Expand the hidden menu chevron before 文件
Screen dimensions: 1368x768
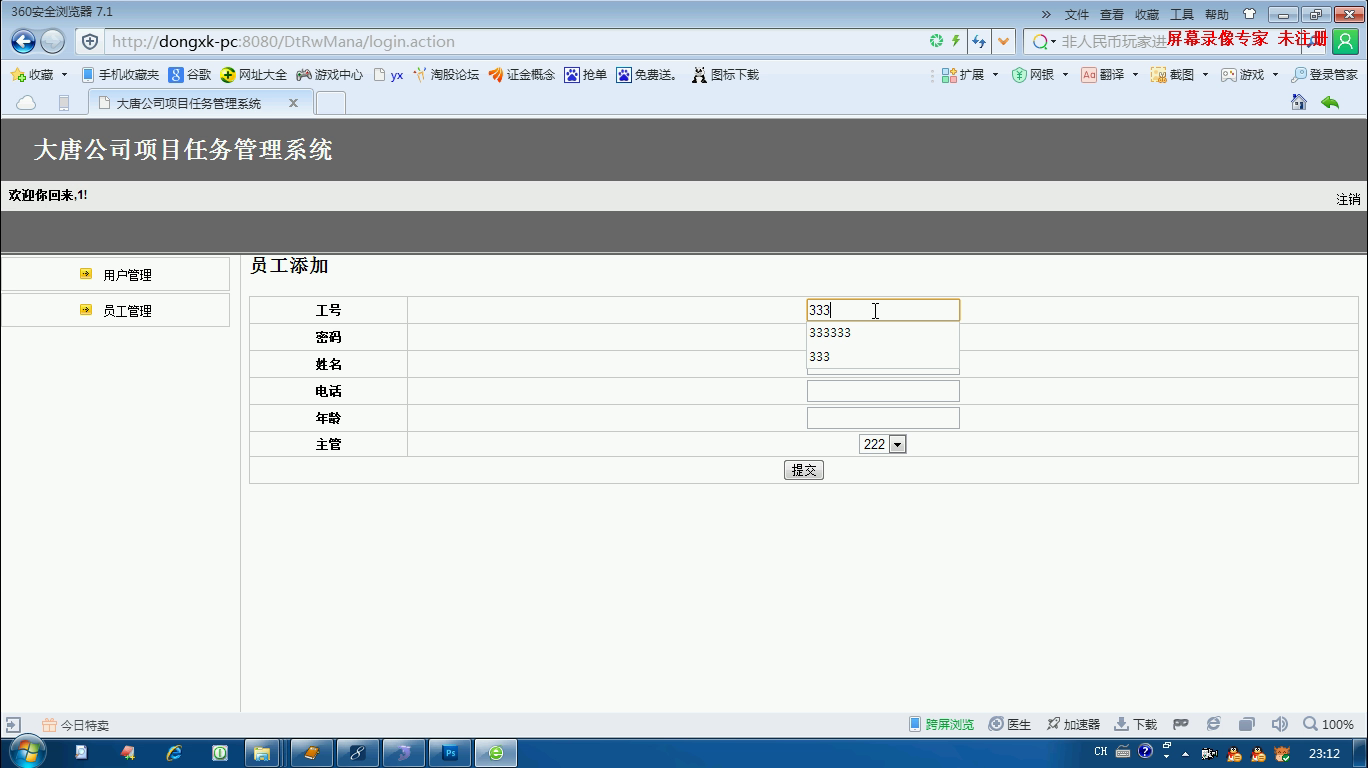(x=1047, y=14)
